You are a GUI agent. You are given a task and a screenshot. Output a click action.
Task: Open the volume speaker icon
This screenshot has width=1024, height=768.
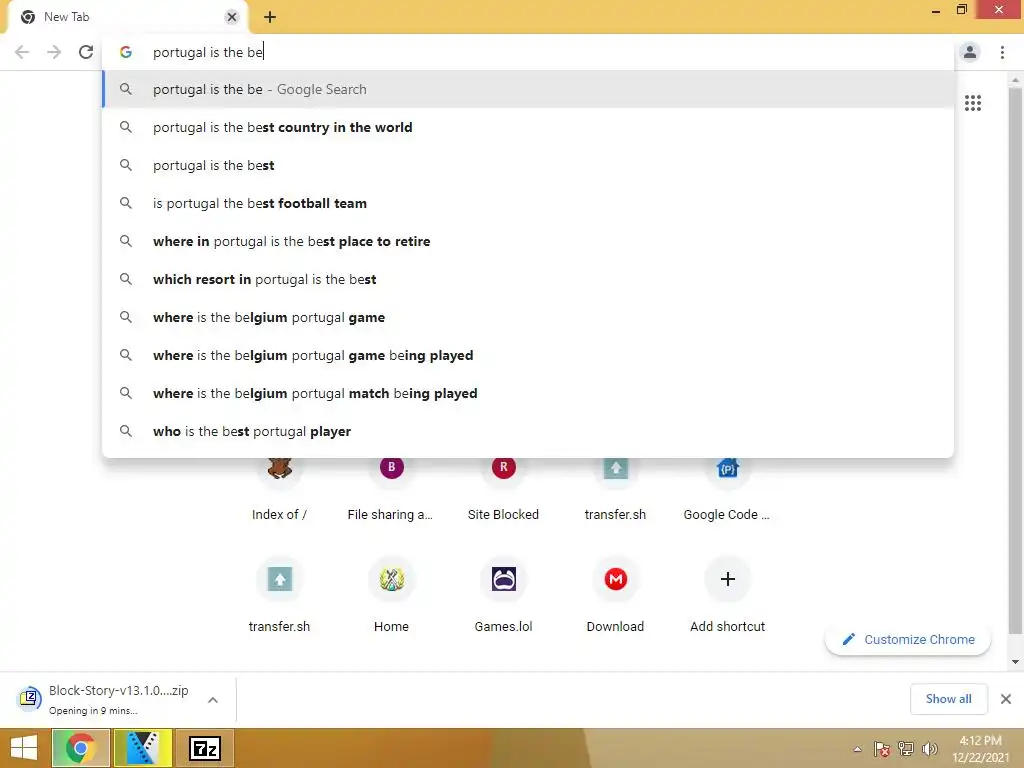tap(929, 749)
